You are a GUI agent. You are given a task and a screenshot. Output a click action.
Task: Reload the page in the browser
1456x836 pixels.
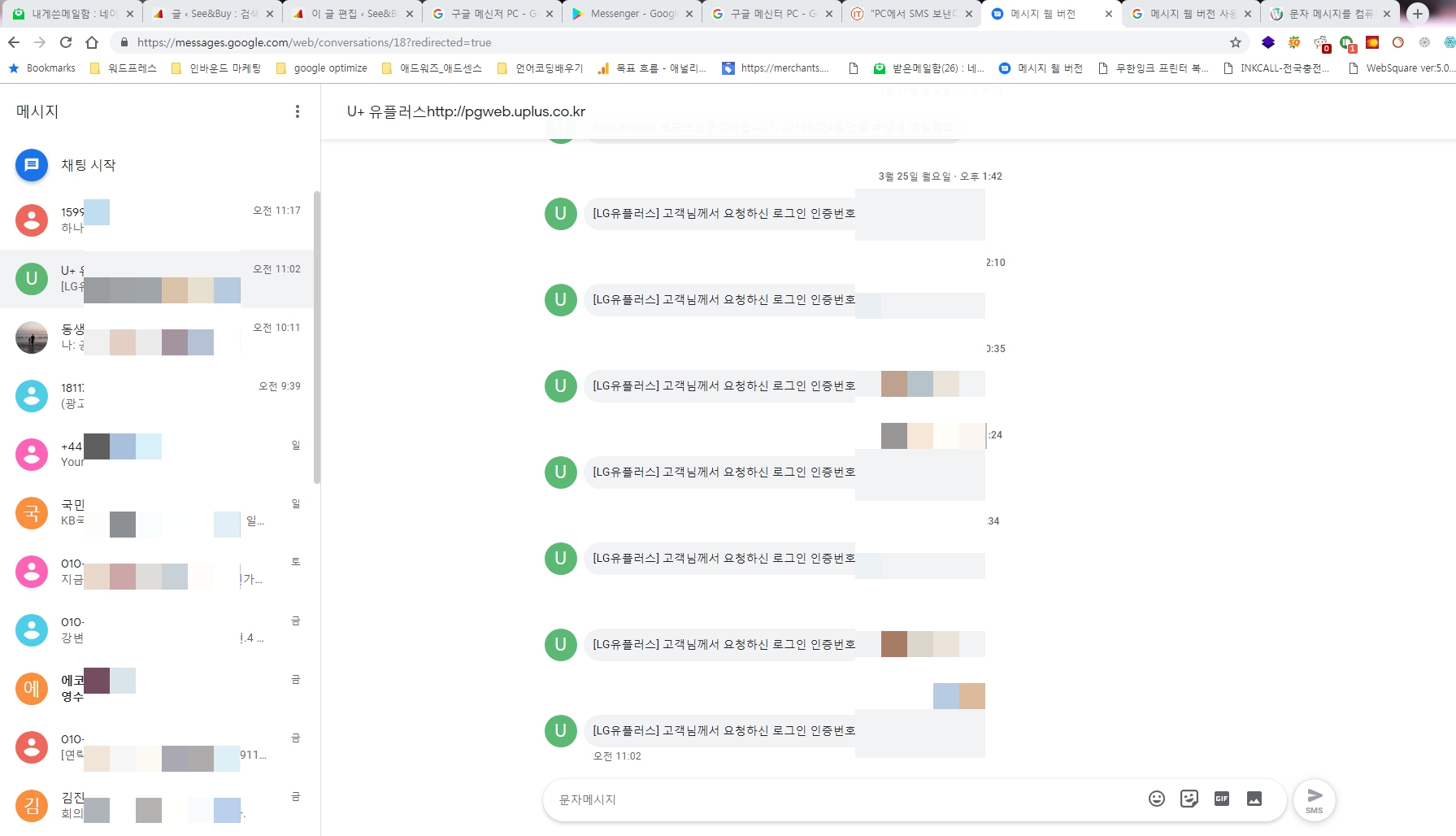[66, 42]
